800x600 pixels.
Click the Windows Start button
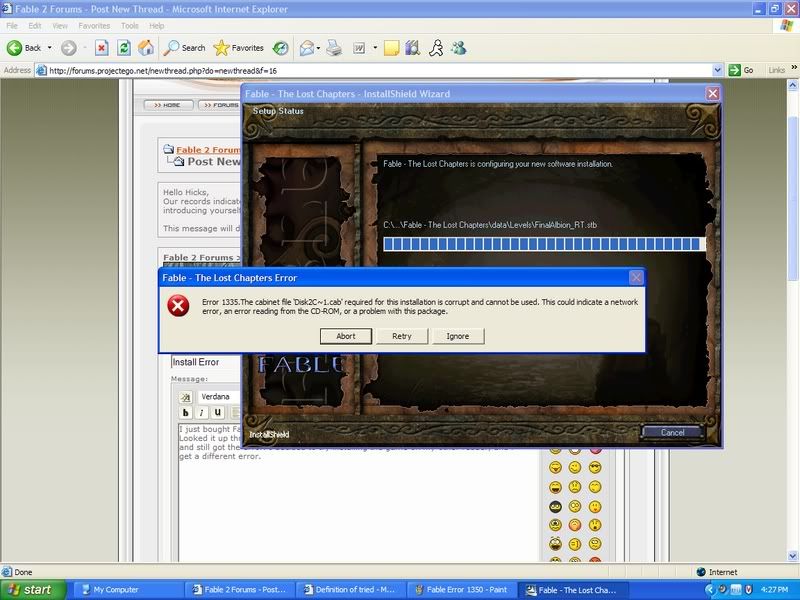click(x=33, y=590)
